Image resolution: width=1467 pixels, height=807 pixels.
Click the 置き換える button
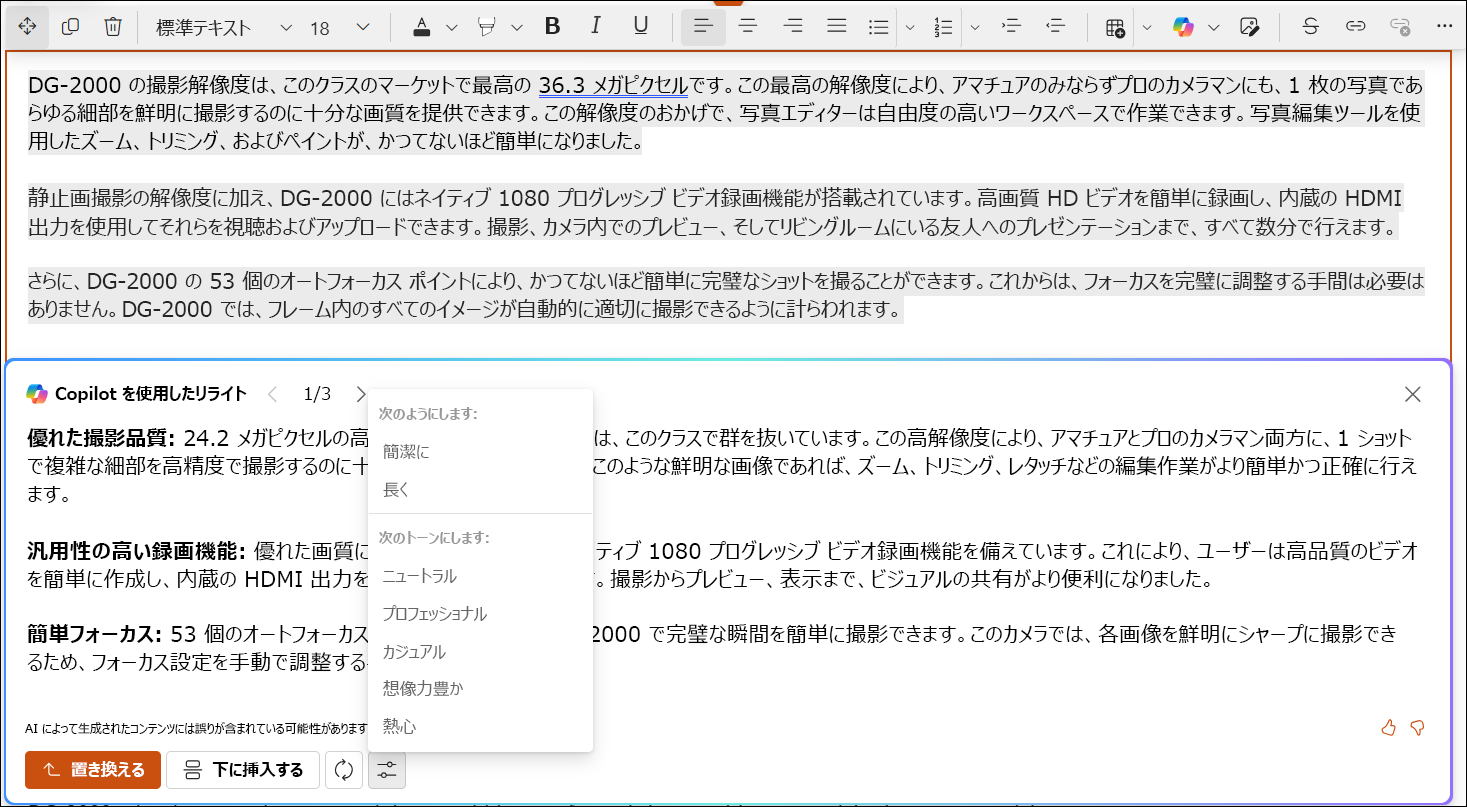[93, 770]
